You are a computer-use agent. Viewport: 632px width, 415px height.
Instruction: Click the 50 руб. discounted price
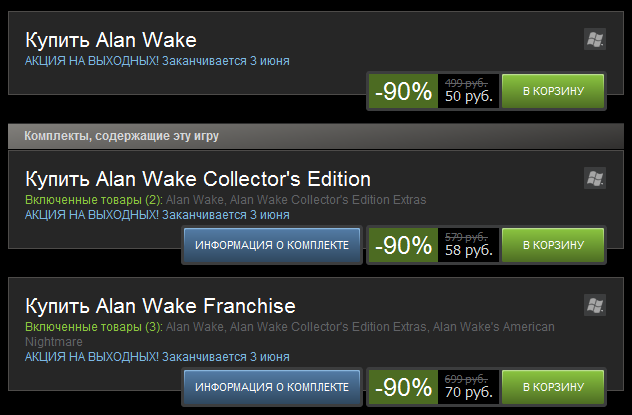pyautogui.click(x=469, y=96)
